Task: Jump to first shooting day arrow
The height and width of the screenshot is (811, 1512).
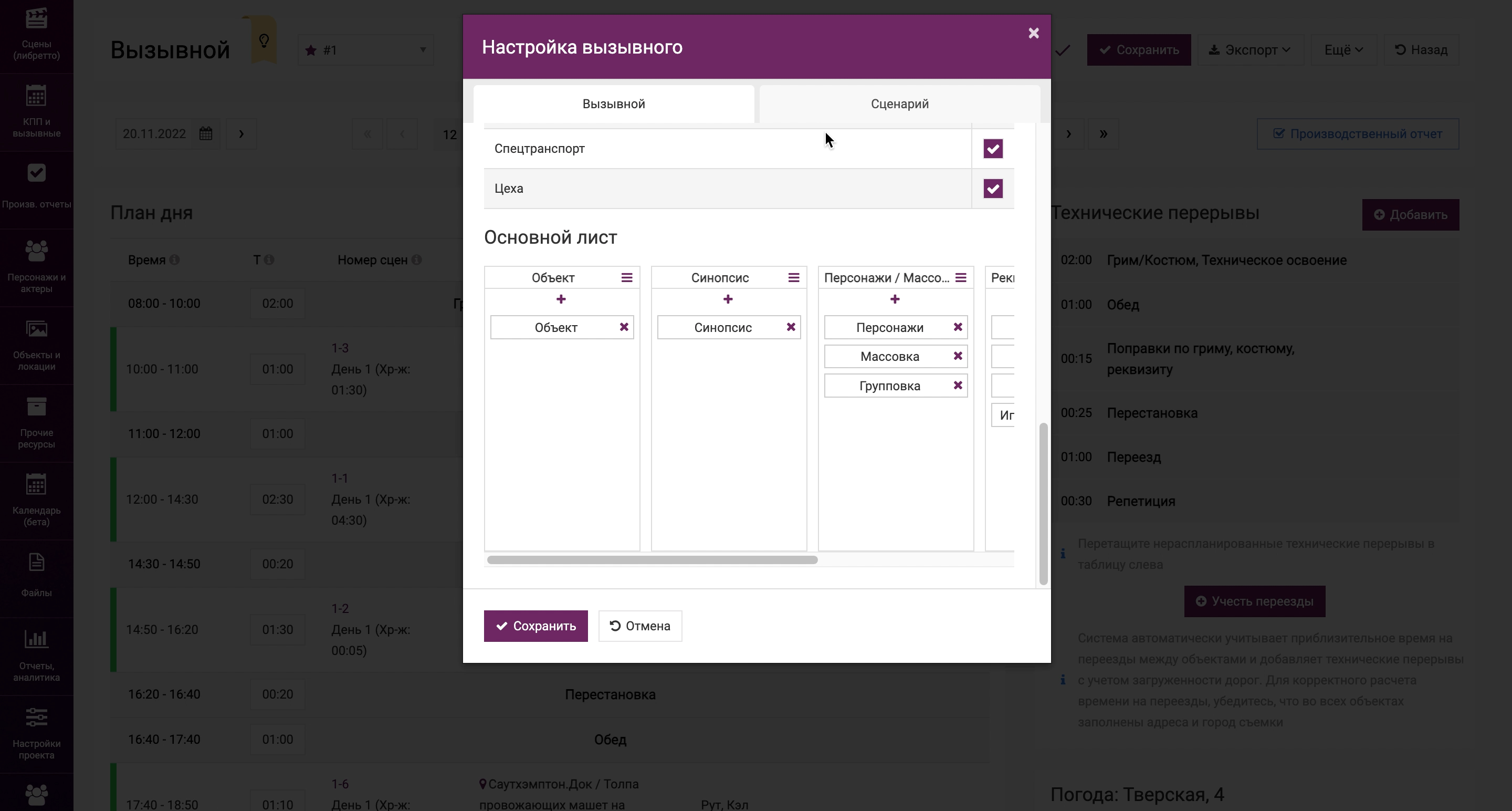Action: pyautogui.click(x=367, y=134)
